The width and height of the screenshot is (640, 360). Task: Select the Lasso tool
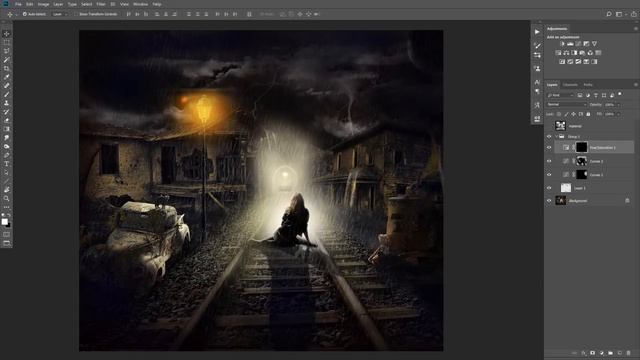click(7, 51)
